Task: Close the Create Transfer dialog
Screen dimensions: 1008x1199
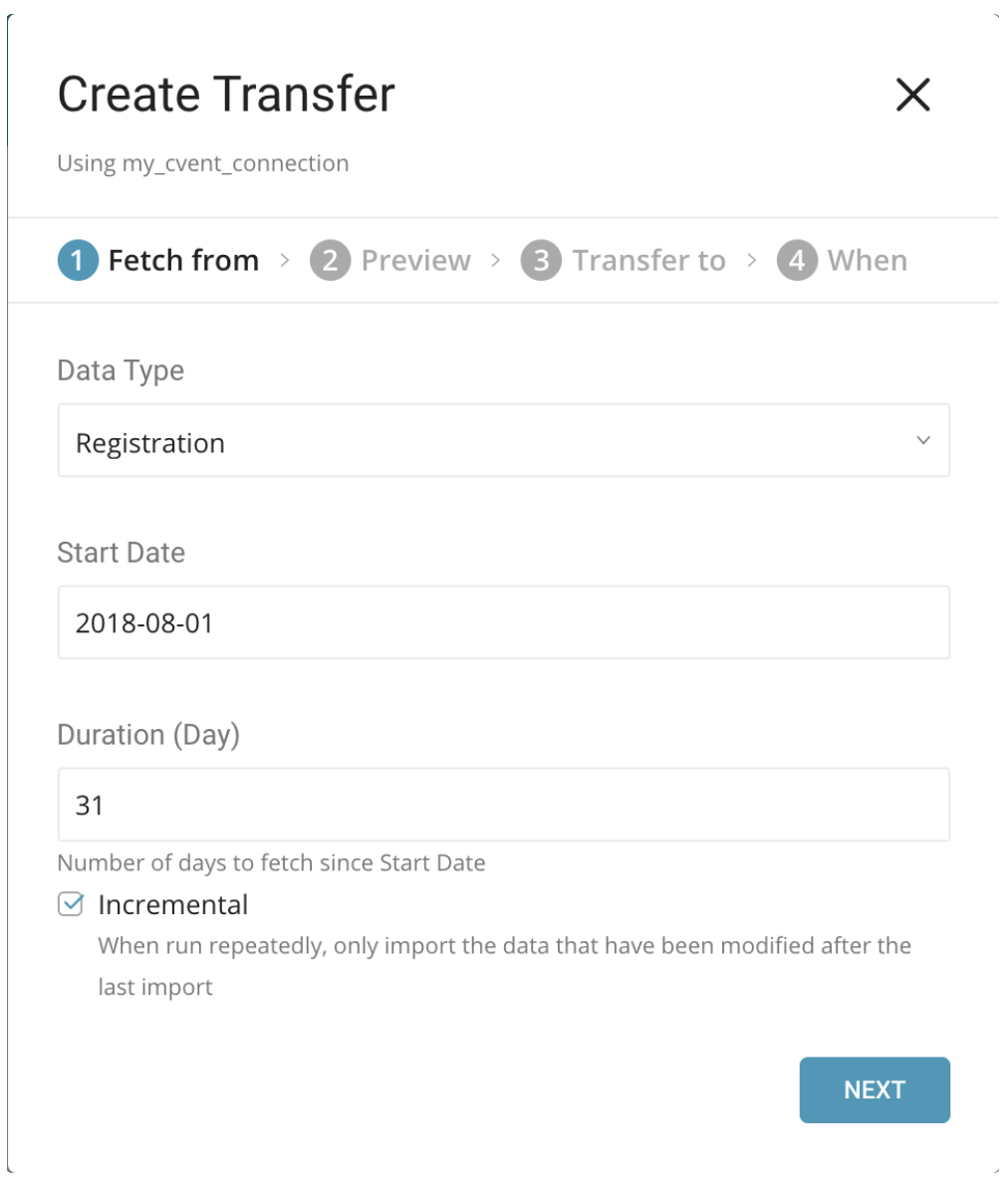Action: pos(912,95)
